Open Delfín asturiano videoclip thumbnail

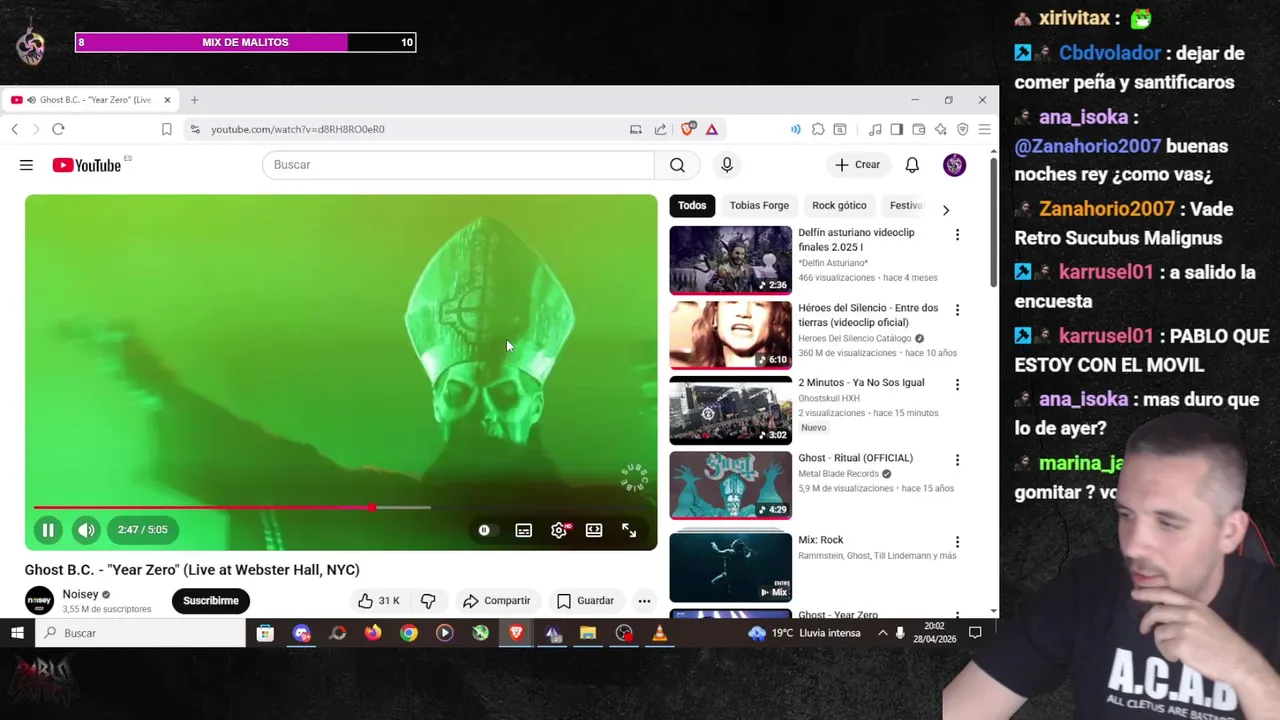click(730, 260)
